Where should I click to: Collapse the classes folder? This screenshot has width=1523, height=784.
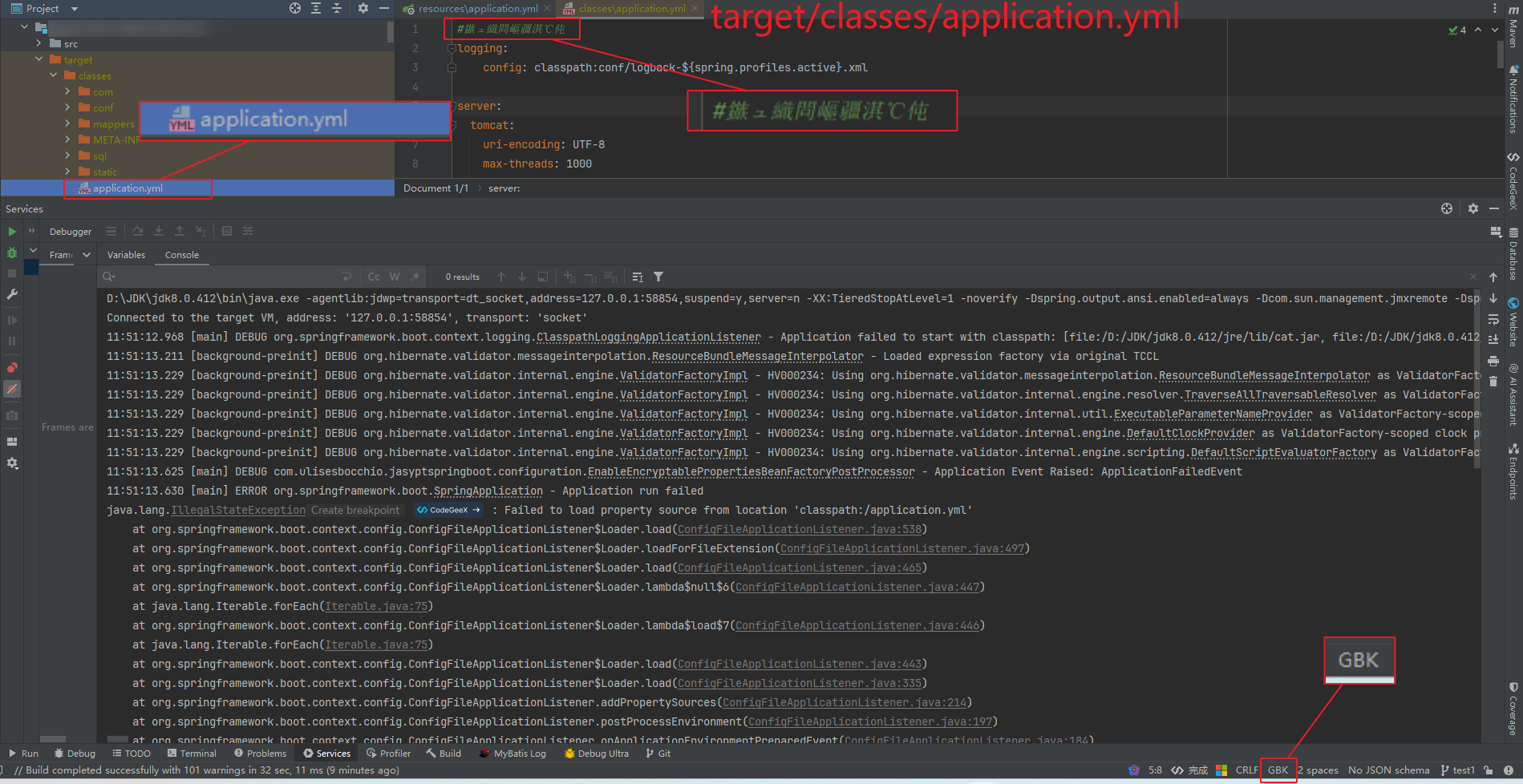[54, 75]
